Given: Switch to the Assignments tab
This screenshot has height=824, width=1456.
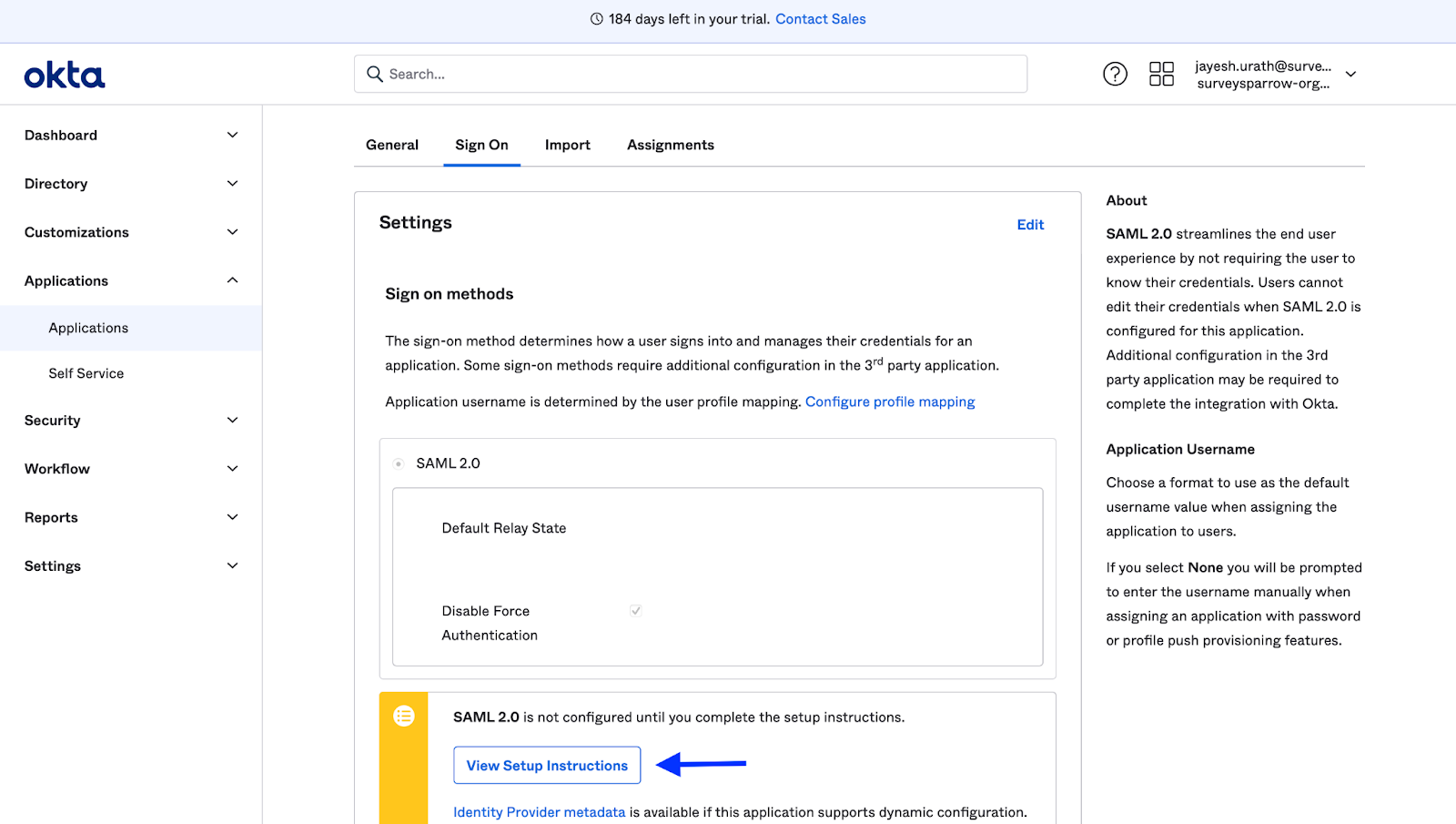Looking at the screenshot, I should click(x=671, y=145).
